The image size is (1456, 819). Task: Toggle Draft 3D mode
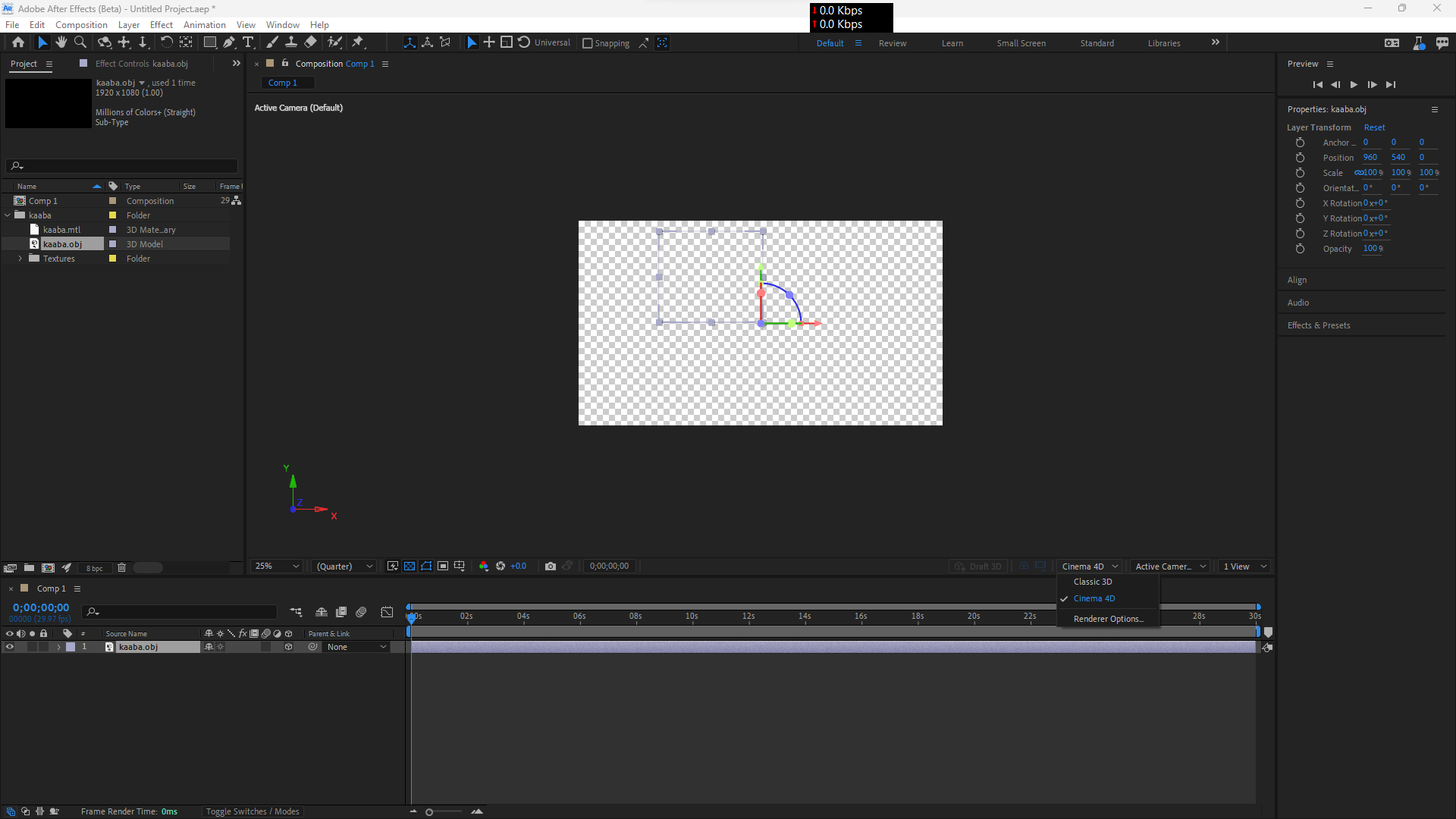tap(978, 566)
